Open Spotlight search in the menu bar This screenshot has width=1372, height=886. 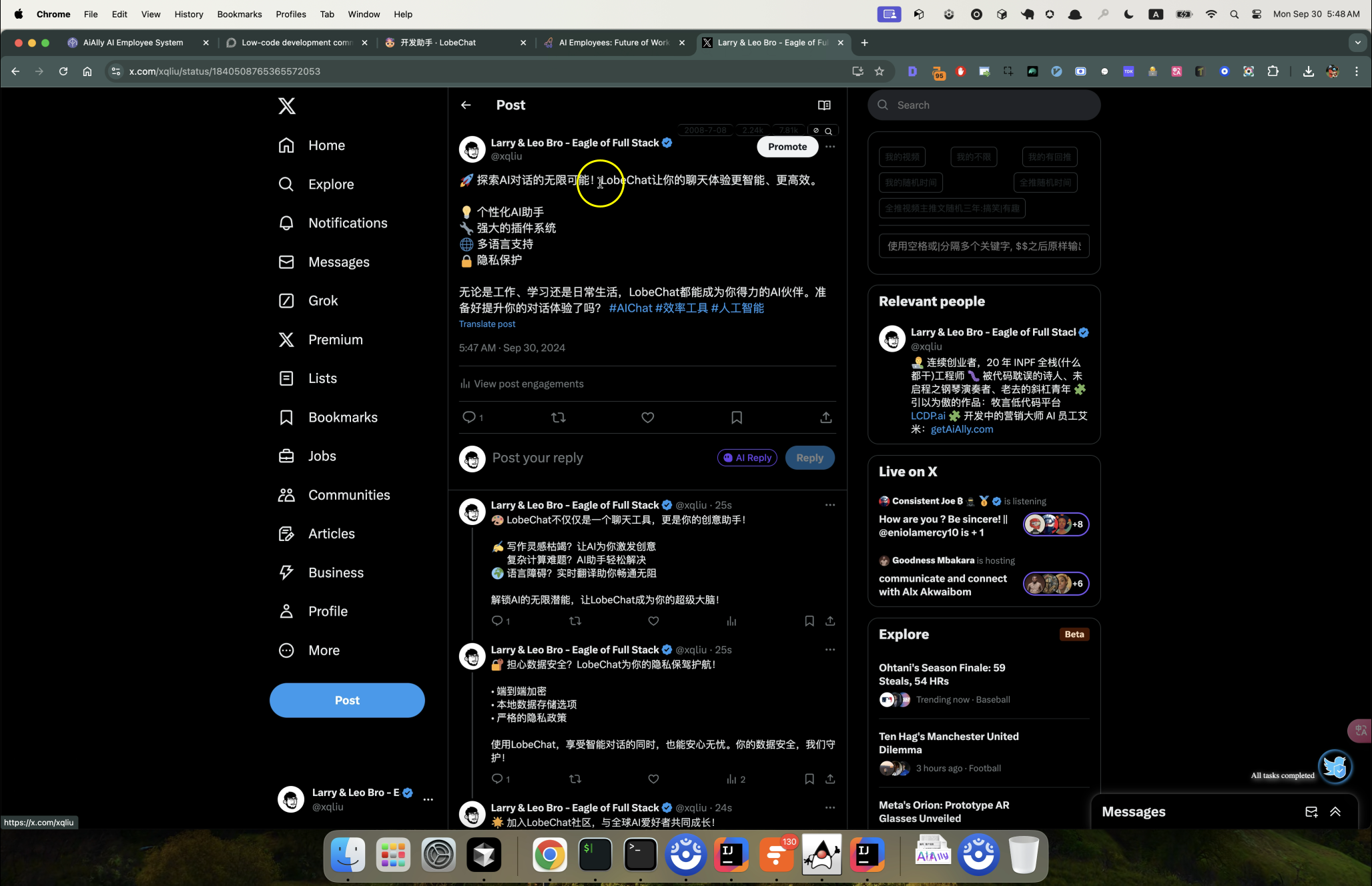1234,14
